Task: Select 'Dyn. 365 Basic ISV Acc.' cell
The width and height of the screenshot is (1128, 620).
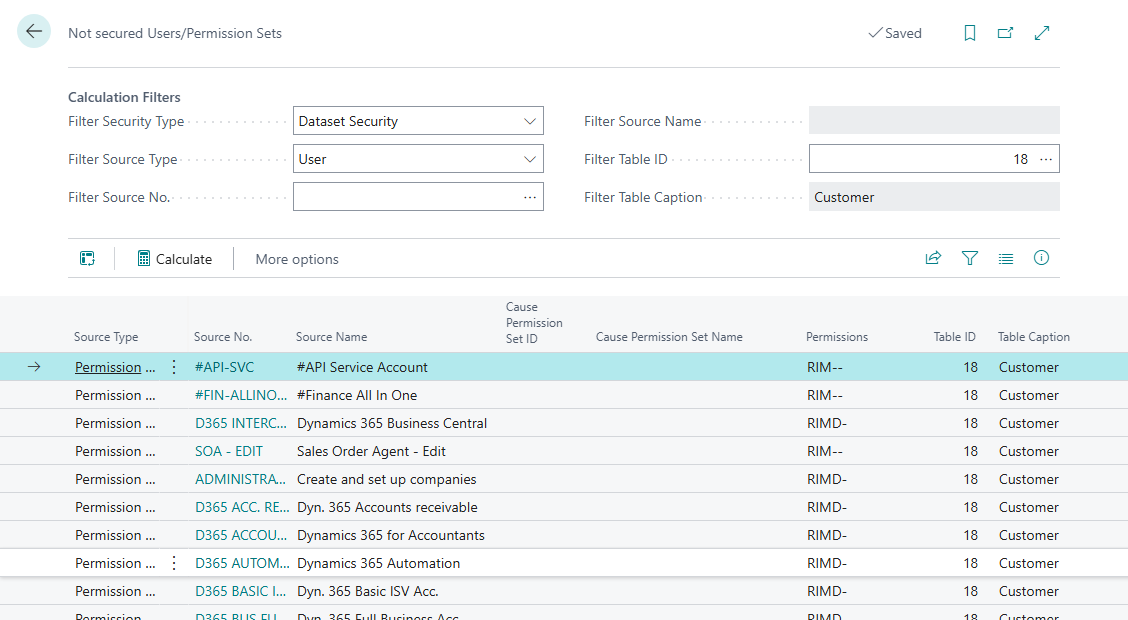Action: [x=368, y=591]
